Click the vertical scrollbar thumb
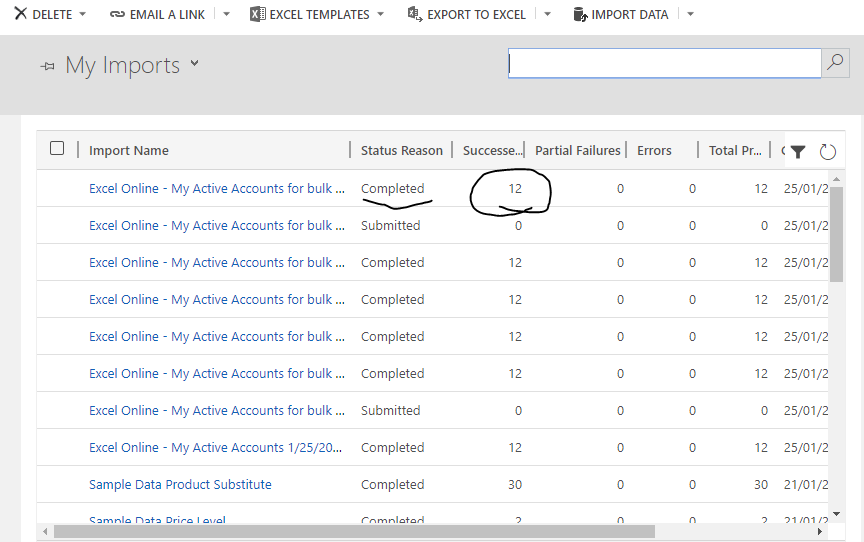Screen dimensions: 864x542 836,234
